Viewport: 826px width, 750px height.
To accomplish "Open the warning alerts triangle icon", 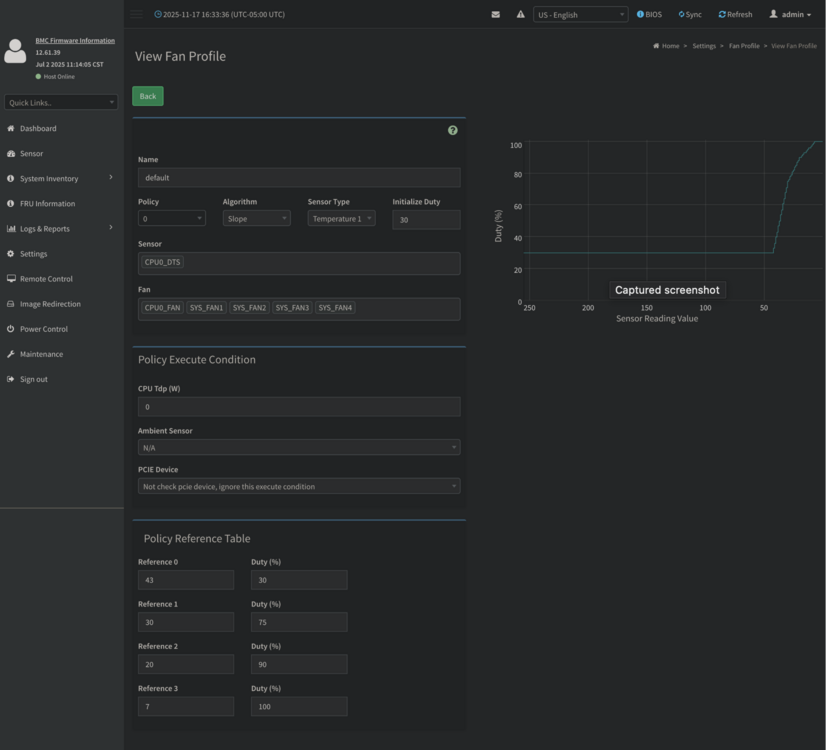I will 520,14.
